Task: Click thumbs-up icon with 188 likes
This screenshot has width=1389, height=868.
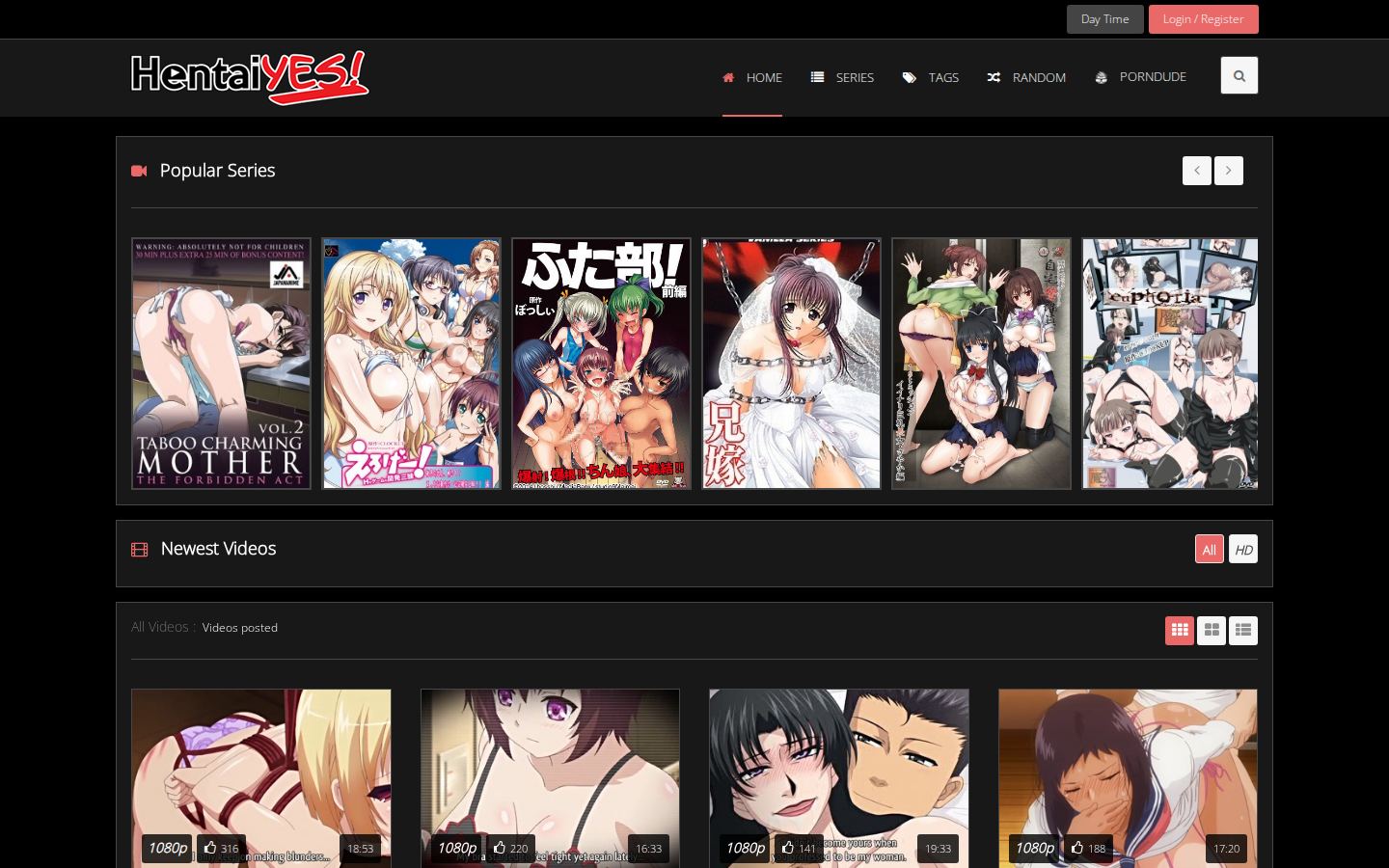Action: [x=1077, y=848]
